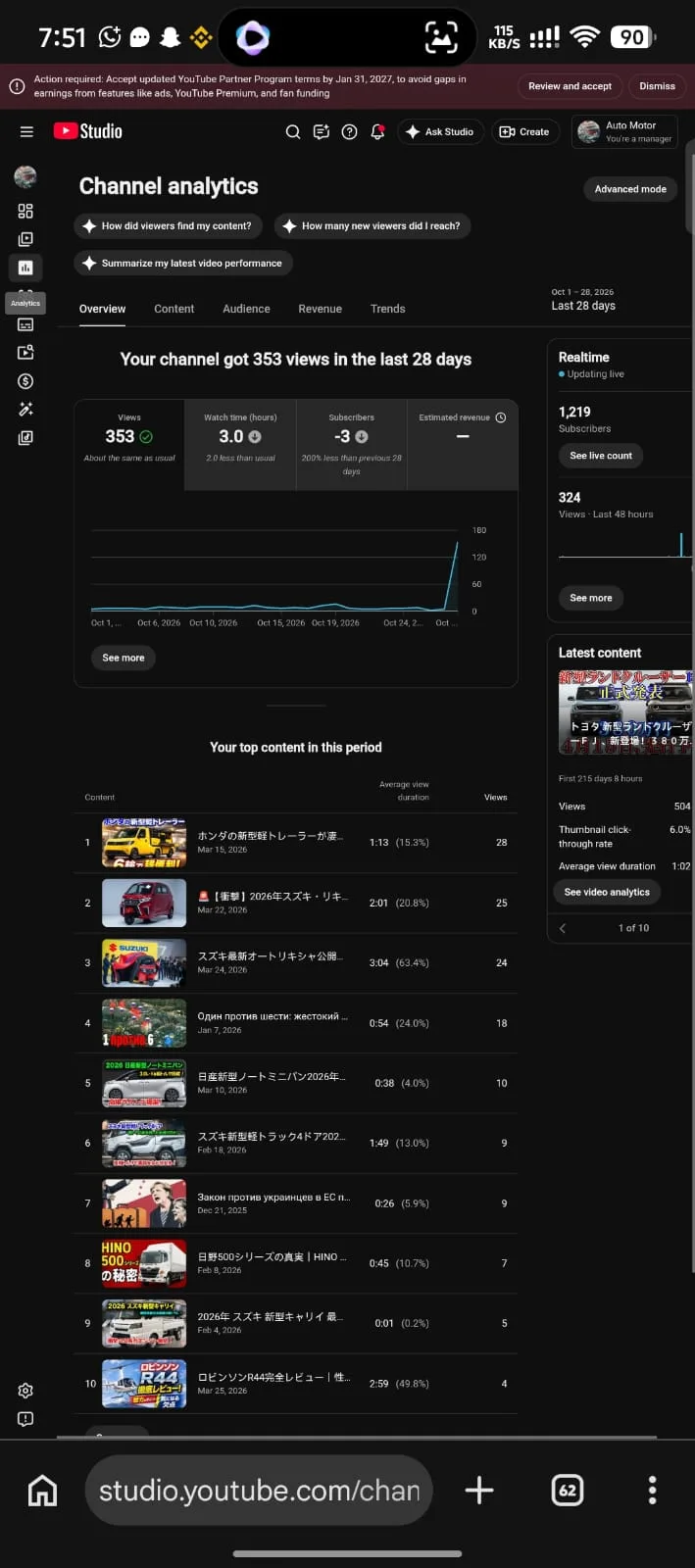Open Dashboard icon in sidebar

coord(25,211)
